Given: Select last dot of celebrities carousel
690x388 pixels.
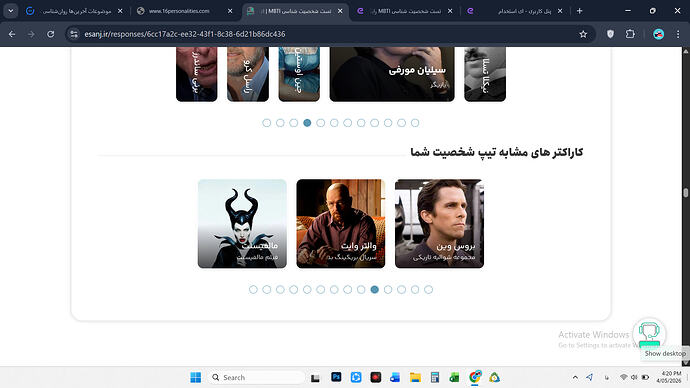Looking at the screenshot, I should point(415,123).
